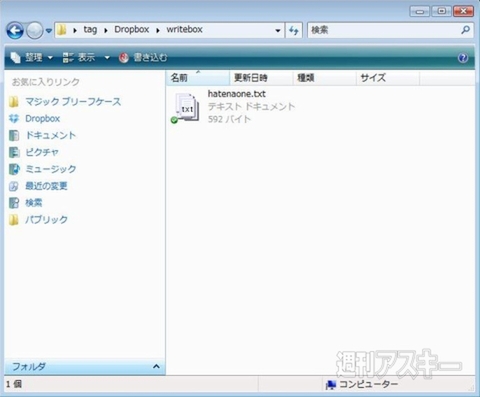480x397 pixels.
Task: Click the sidebar 検索 saved search icon
Action: pos(14,203)
